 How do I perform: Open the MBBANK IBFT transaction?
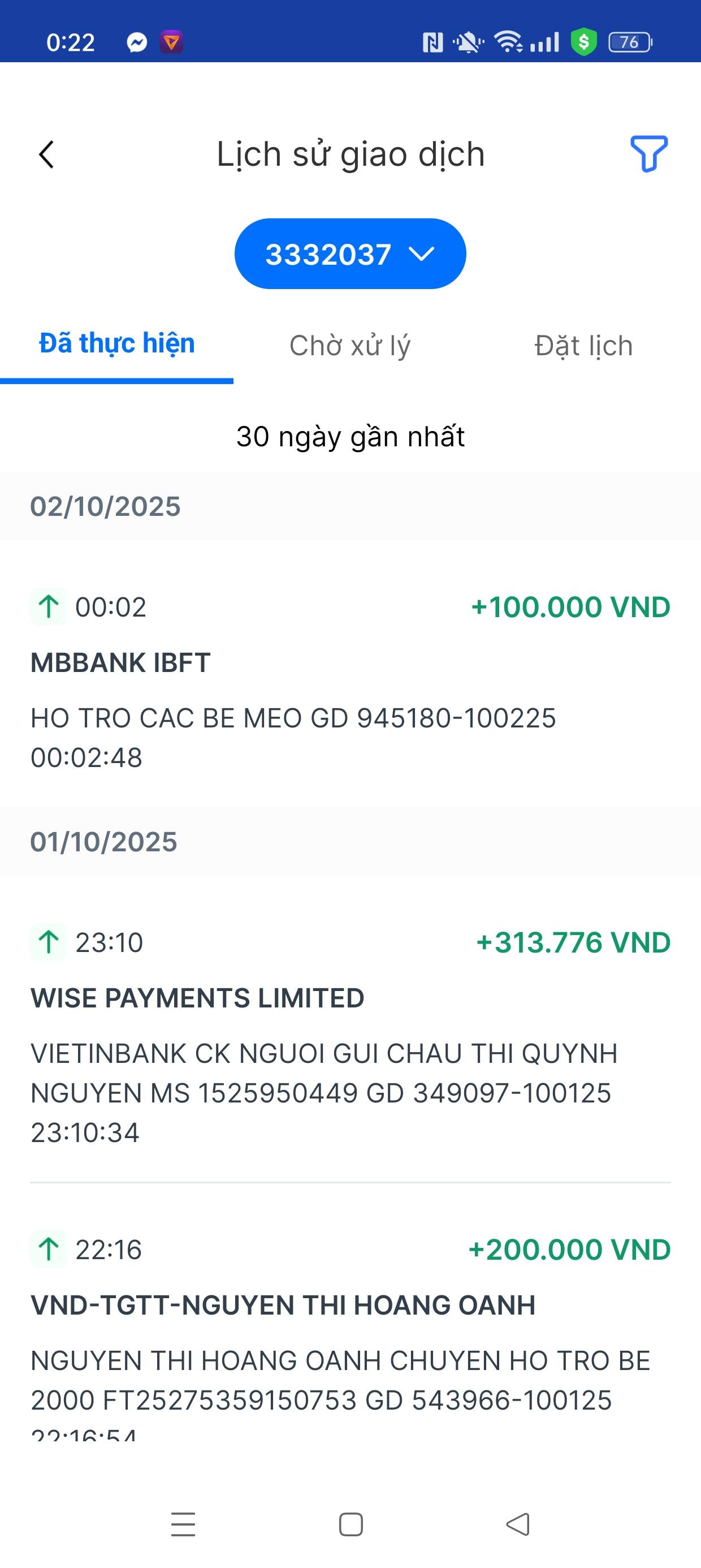120,663
